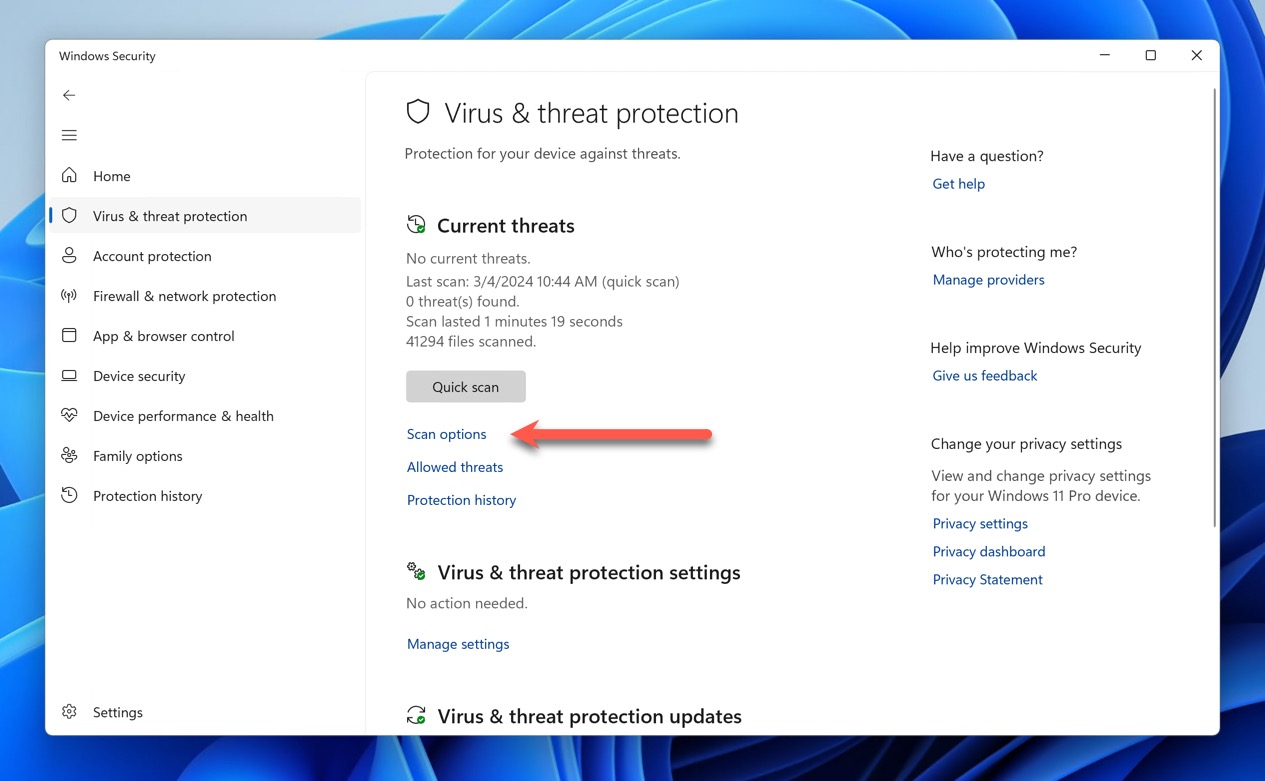Click the Current threats status icon
Screen dimensions: 1265x781
click(x=416, y=225)
